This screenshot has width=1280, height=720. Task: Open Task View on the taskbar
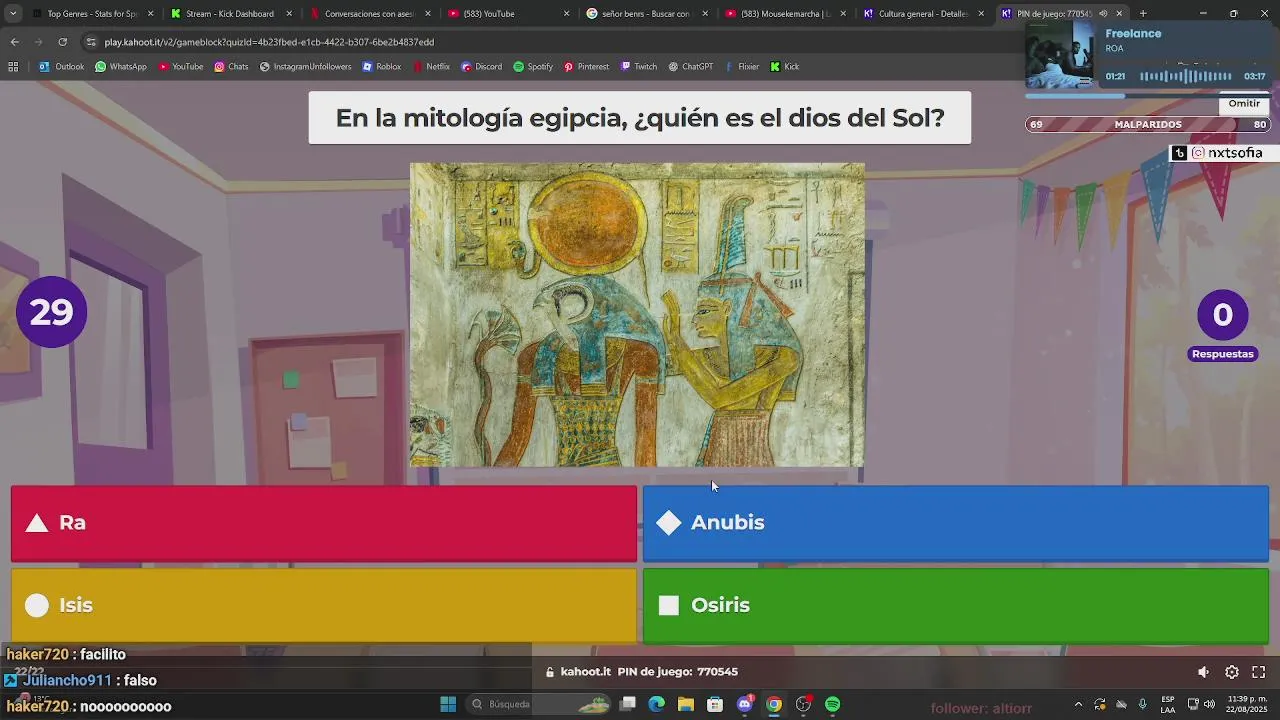[627, 704]
